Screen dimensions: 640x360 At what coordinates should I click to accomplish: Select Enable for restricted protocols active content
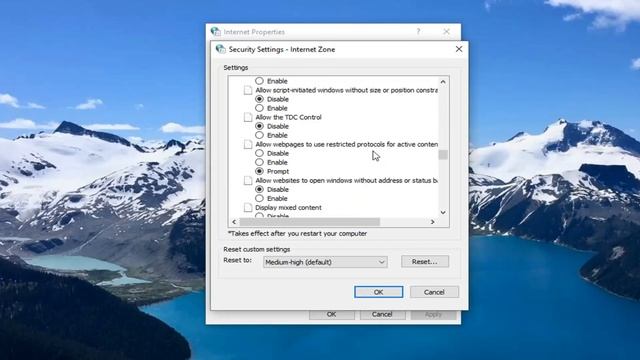(x=259, y=162)
